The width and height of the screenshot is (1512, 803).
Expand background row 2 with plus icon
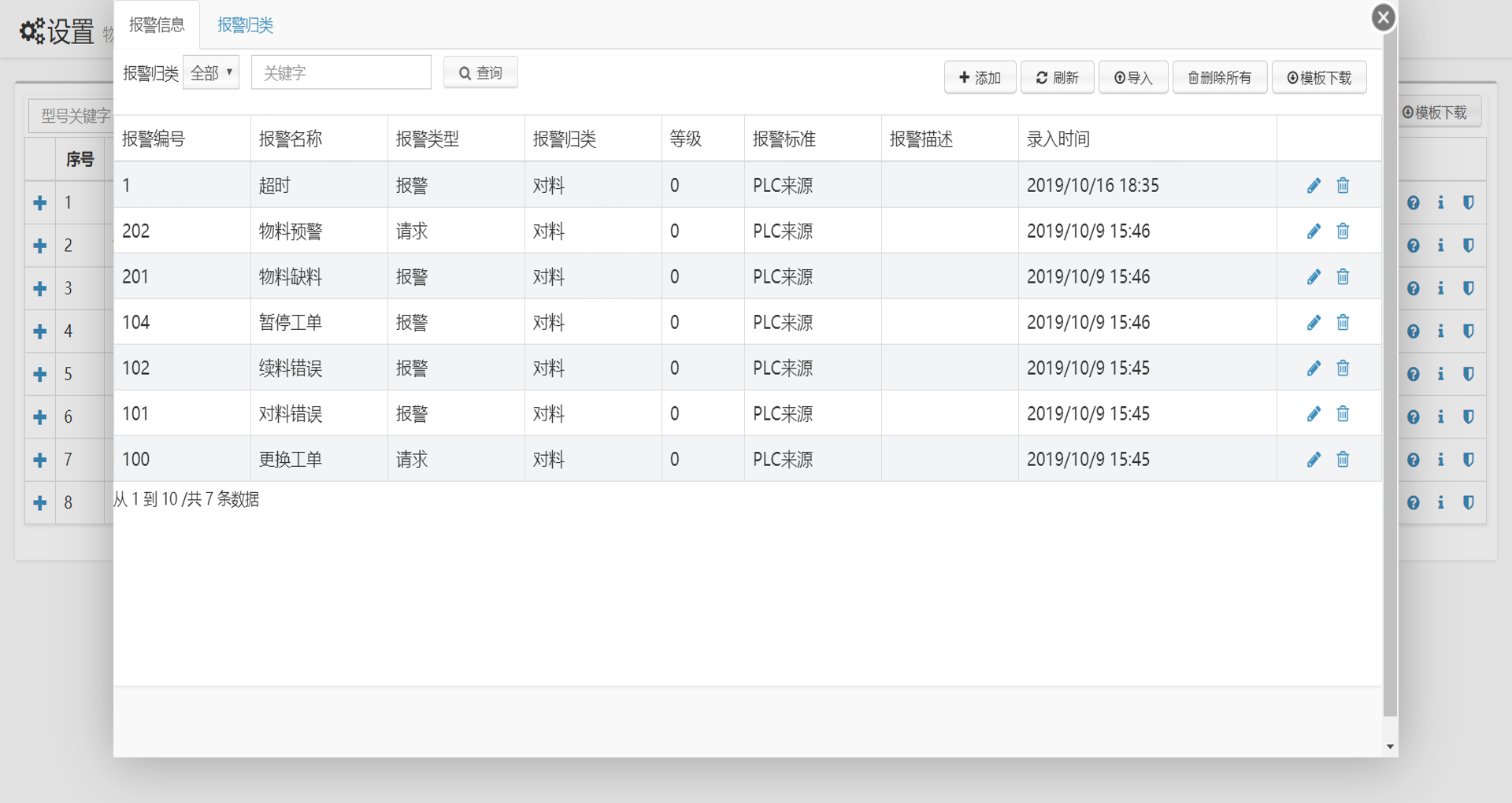pos(40,246)
